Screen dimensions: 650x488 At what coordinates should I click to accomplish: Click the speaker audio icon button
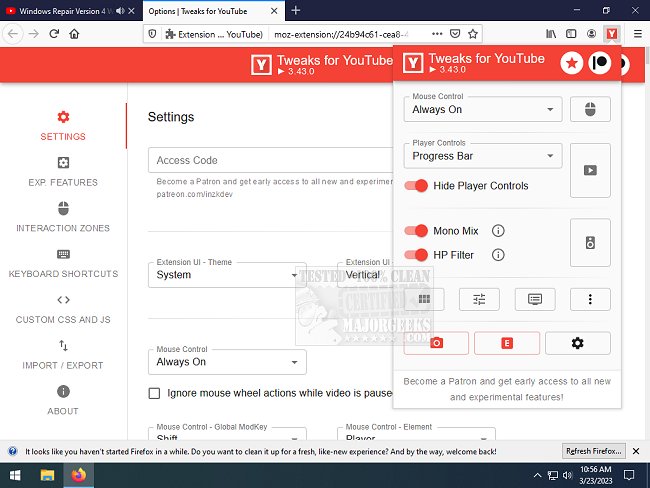point(590,243)
